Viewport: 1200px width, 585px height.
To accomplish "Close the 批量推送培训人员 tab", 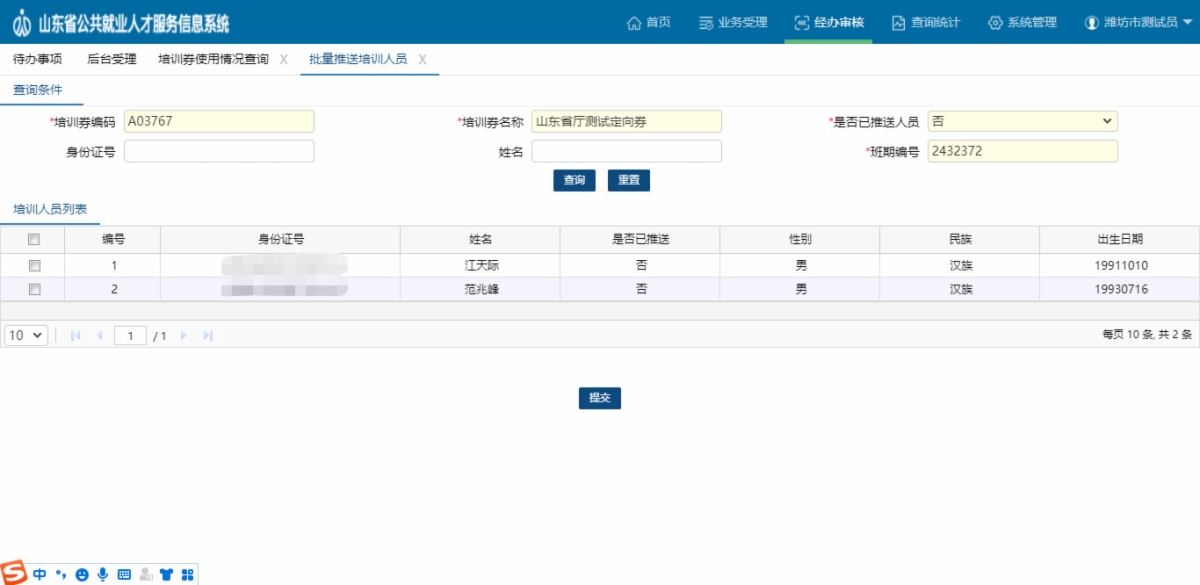I will 423,60.
